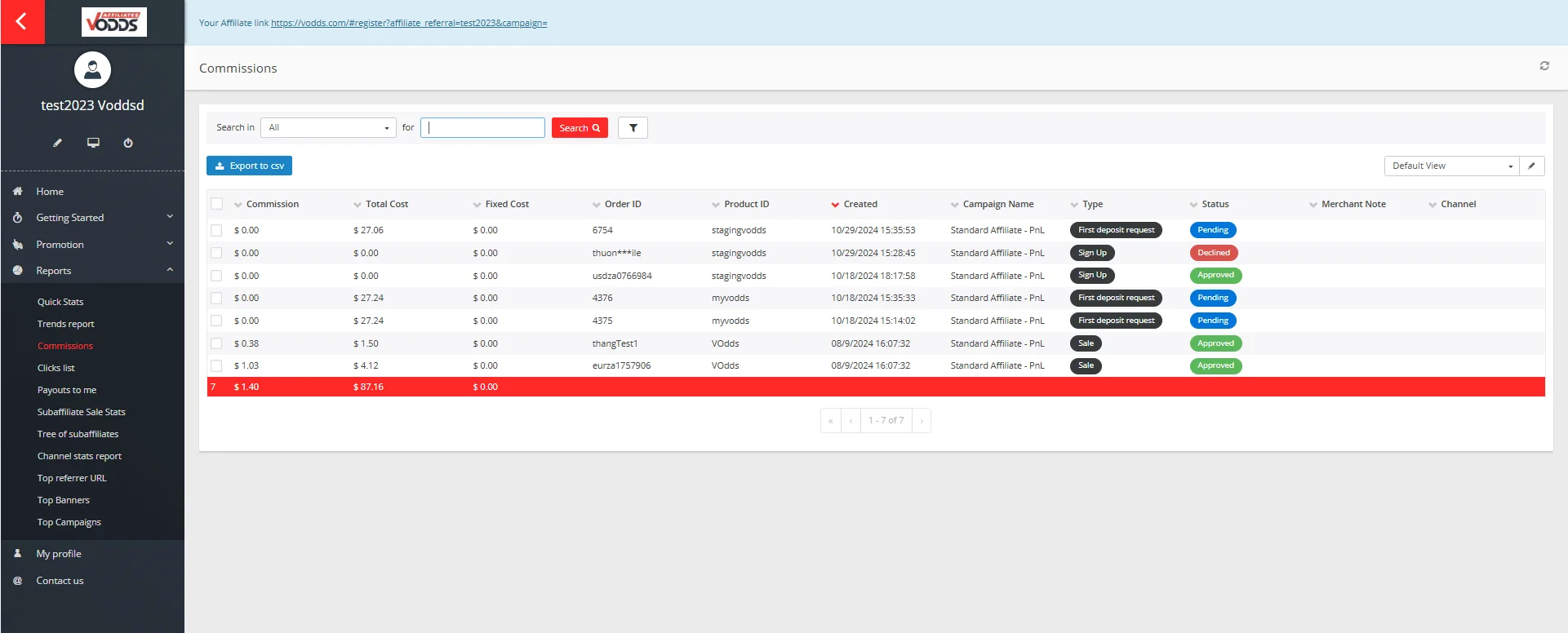Open the funnel filter icon button
The height and width of the screenshot is (633, 1568).
pos(633,128)
